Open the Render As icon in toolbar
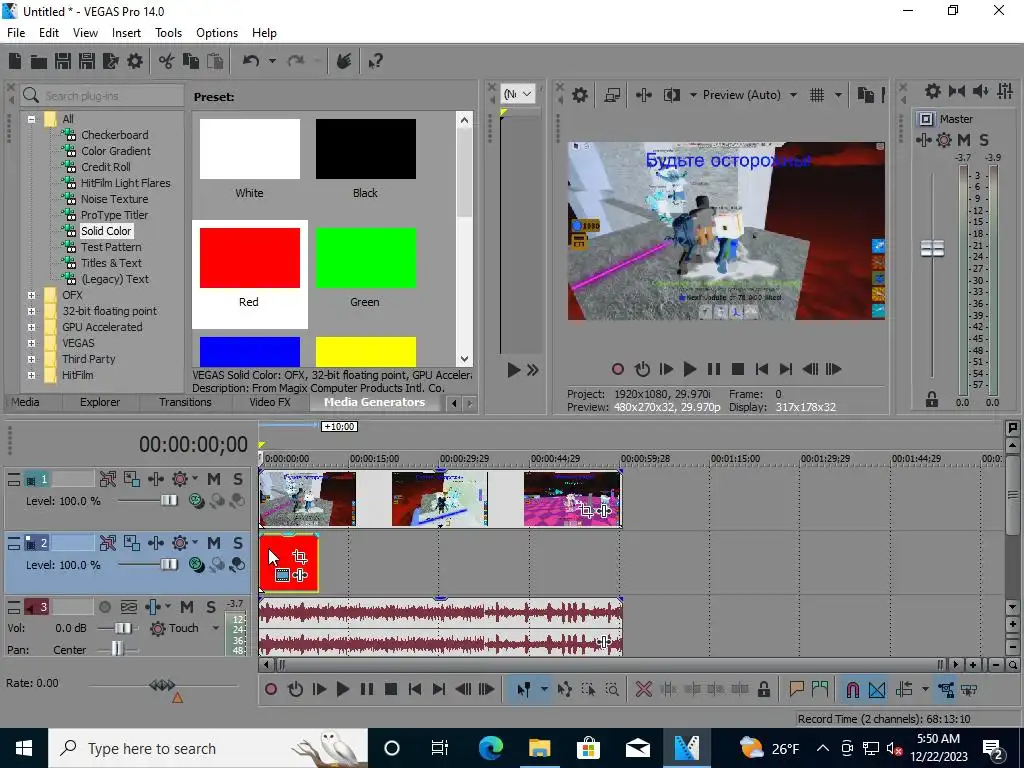This screenshot has width=1024, height=768. (111, 61)
